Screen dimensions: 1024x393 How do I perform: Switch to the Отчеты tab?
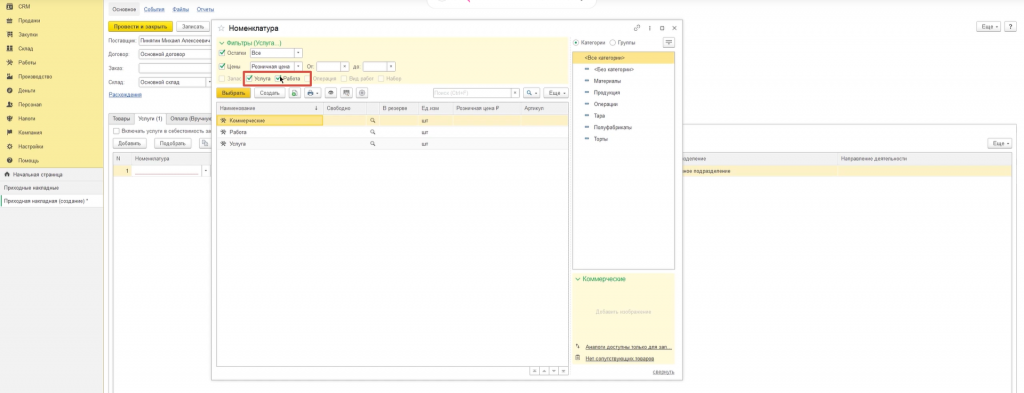205,10
